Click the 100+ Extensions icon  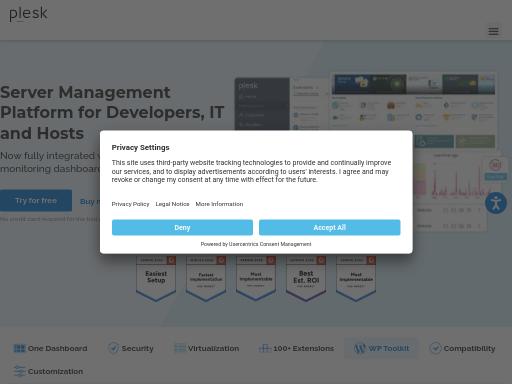pyautogui.click(x=265, y=348)
